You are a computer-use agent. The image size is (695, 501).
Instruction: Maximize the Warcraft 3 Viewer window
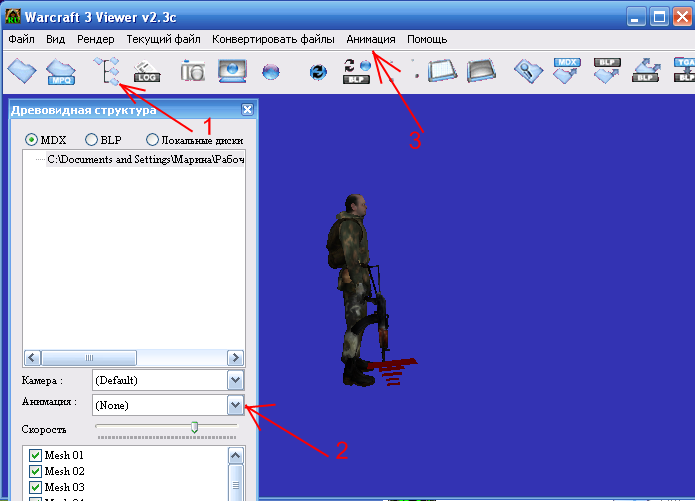click(659, 17)
